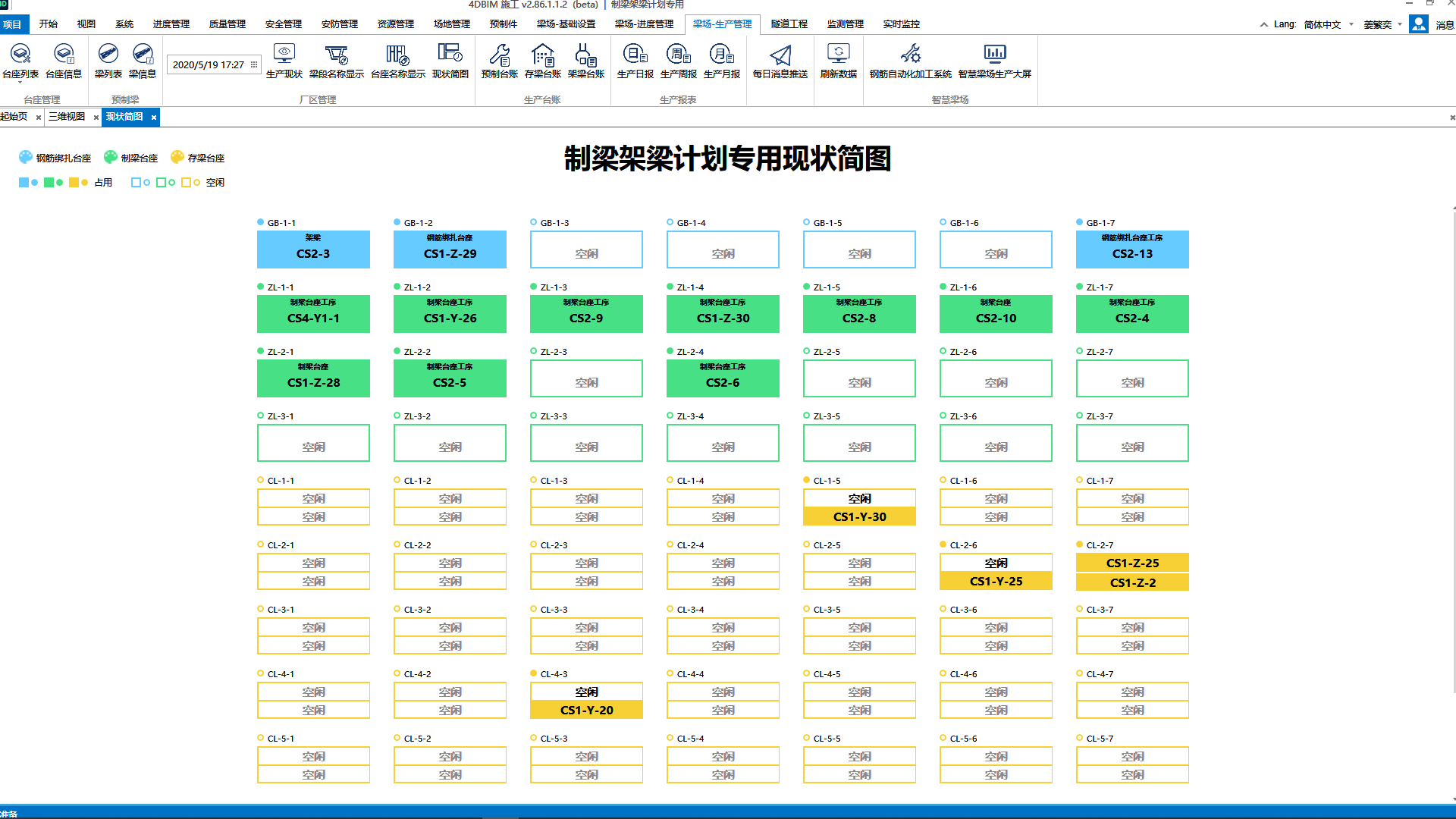Image resolution: width=1456 pixels, height=819 pixels.
Task: Click the 存梁台座 legend icon
Action: coord(177,157)
